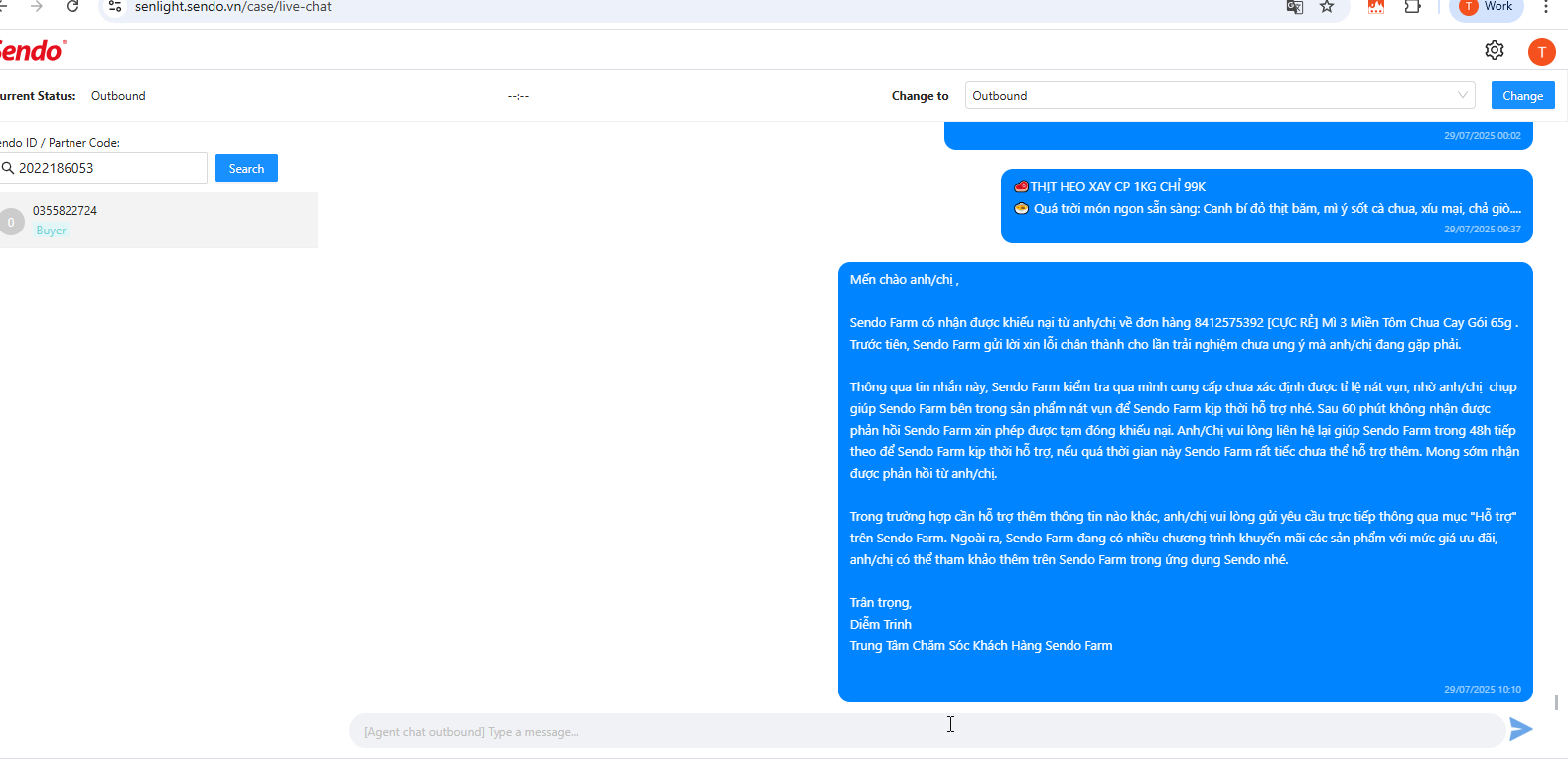The height and width of the screenshot is (770, 1568).
Task: Click the dropdown chevron arrow
Action: (x=1462, y=95)
